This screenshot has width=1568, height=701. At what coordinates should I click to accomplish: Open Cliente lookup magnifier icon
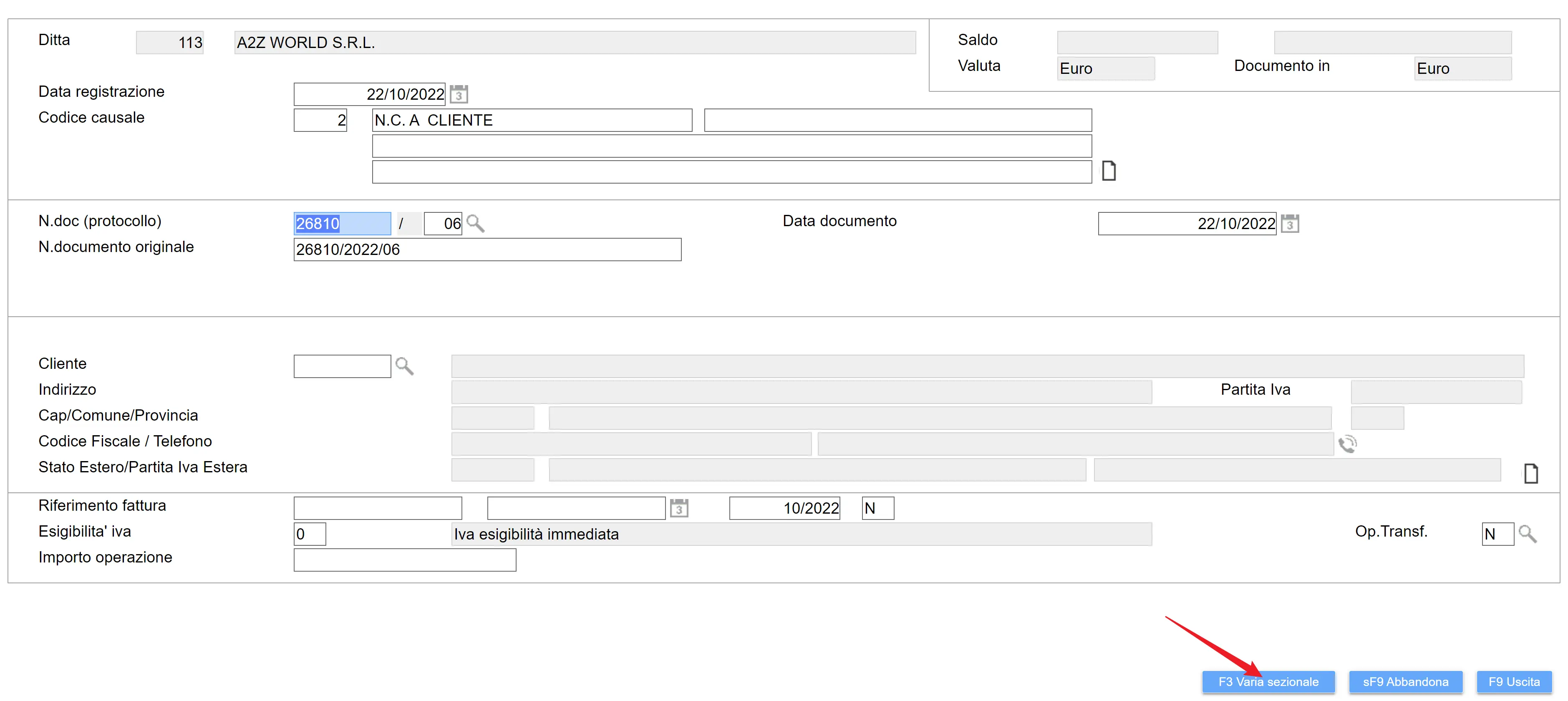coord(404,366)
